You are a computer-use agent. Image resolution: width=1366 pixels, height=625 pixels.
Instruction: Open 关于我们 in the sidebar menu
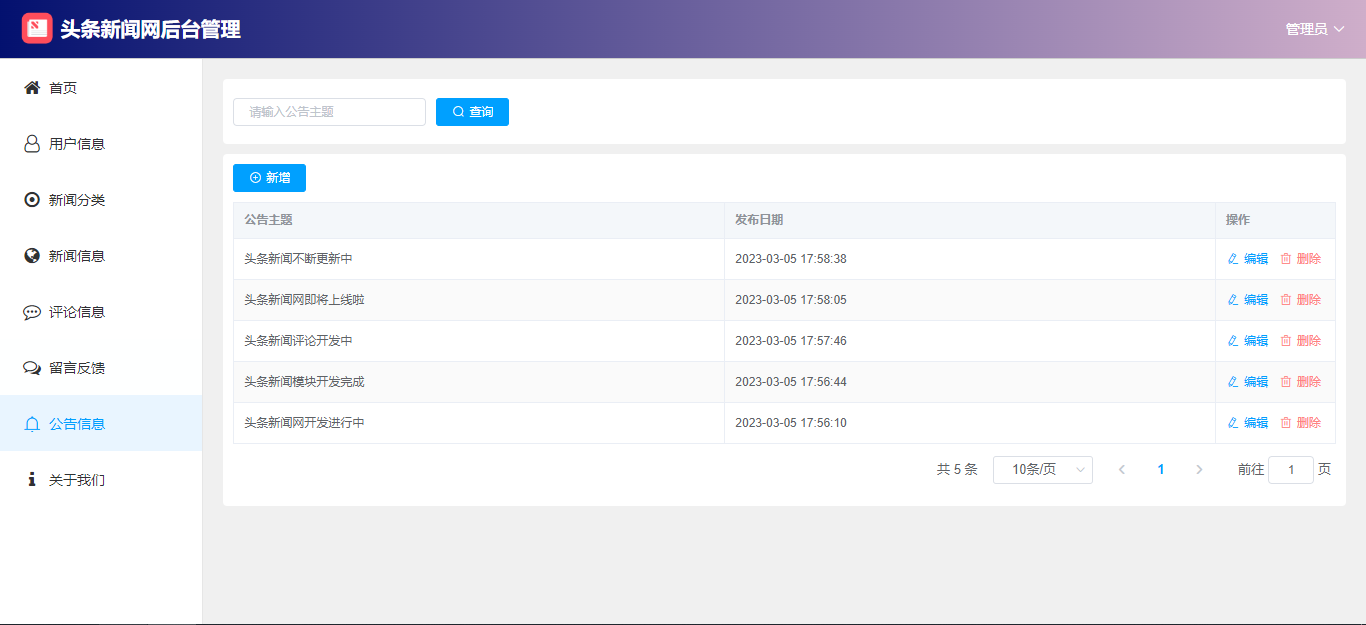coord(77,480)
